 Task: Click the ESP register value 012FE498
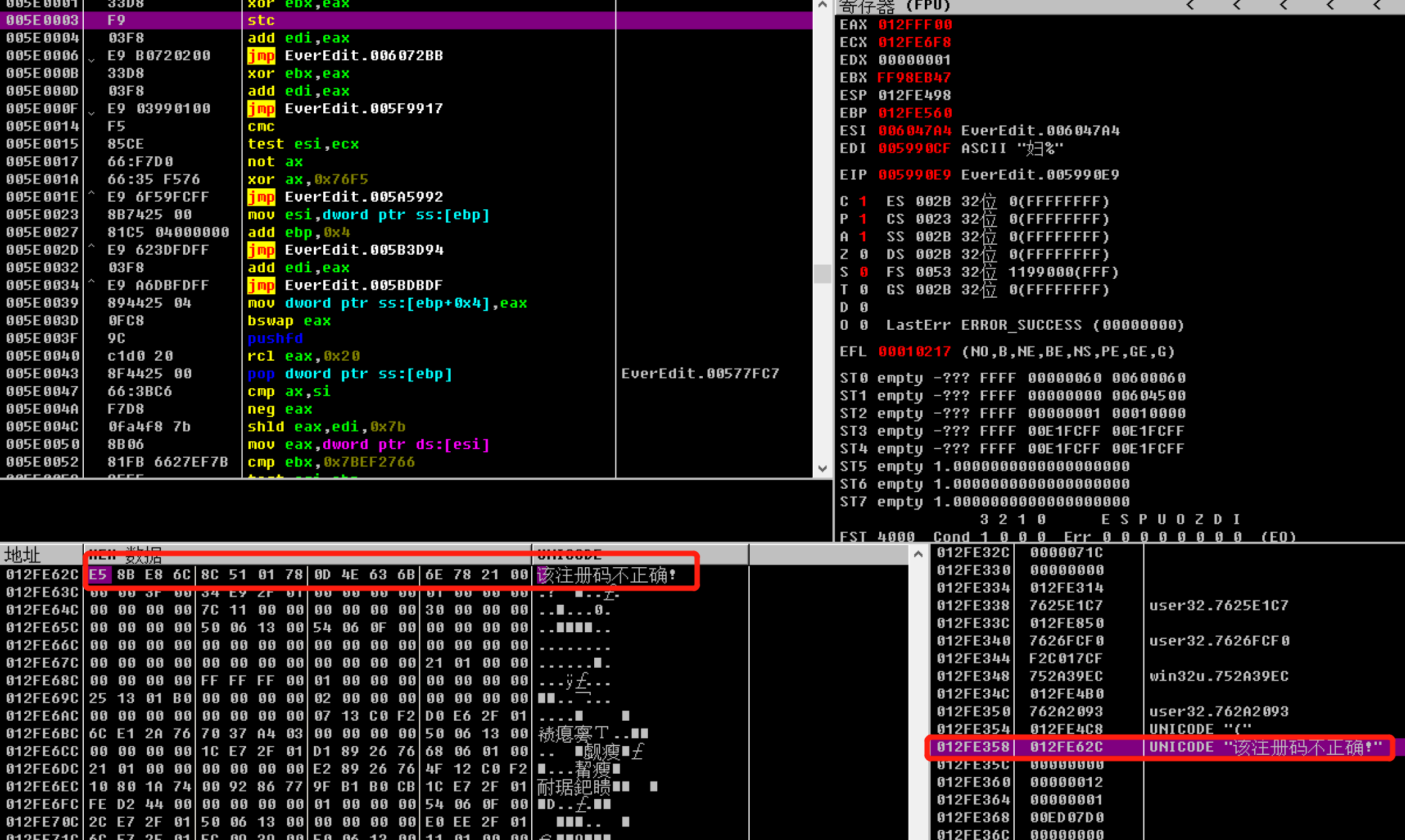[915, 96]
